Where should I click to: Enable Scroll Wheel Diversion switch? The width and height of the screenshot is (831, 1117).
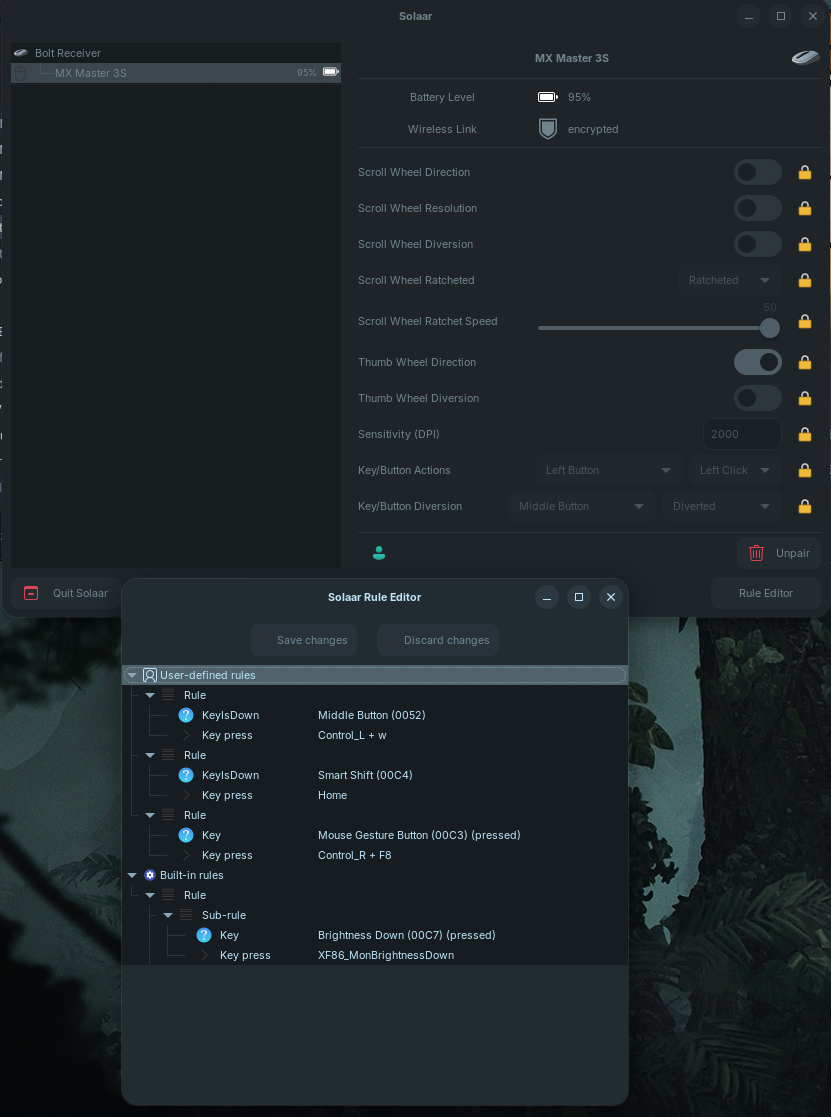pyautogui.click(x=758, y=244)
